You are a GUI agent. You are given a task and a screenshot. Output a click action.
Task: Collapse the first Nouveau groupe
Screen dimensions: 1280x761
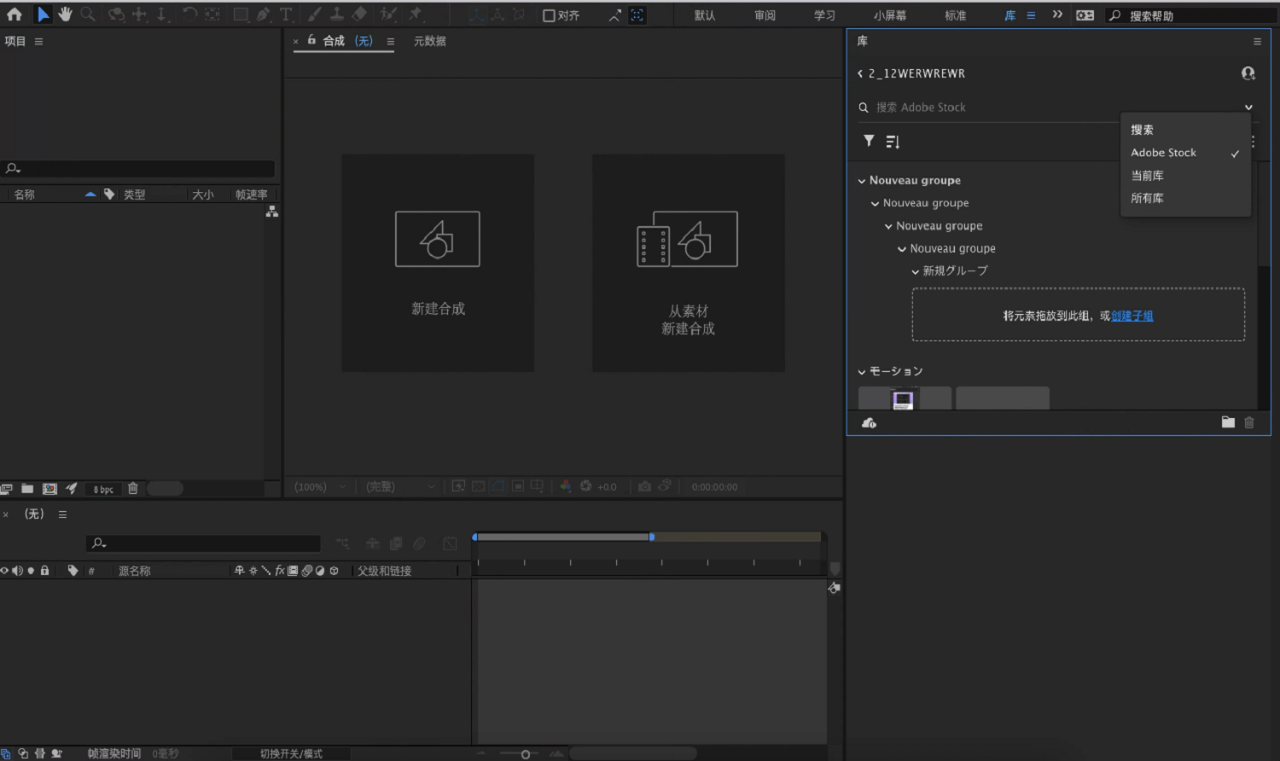tap(862, 181)
